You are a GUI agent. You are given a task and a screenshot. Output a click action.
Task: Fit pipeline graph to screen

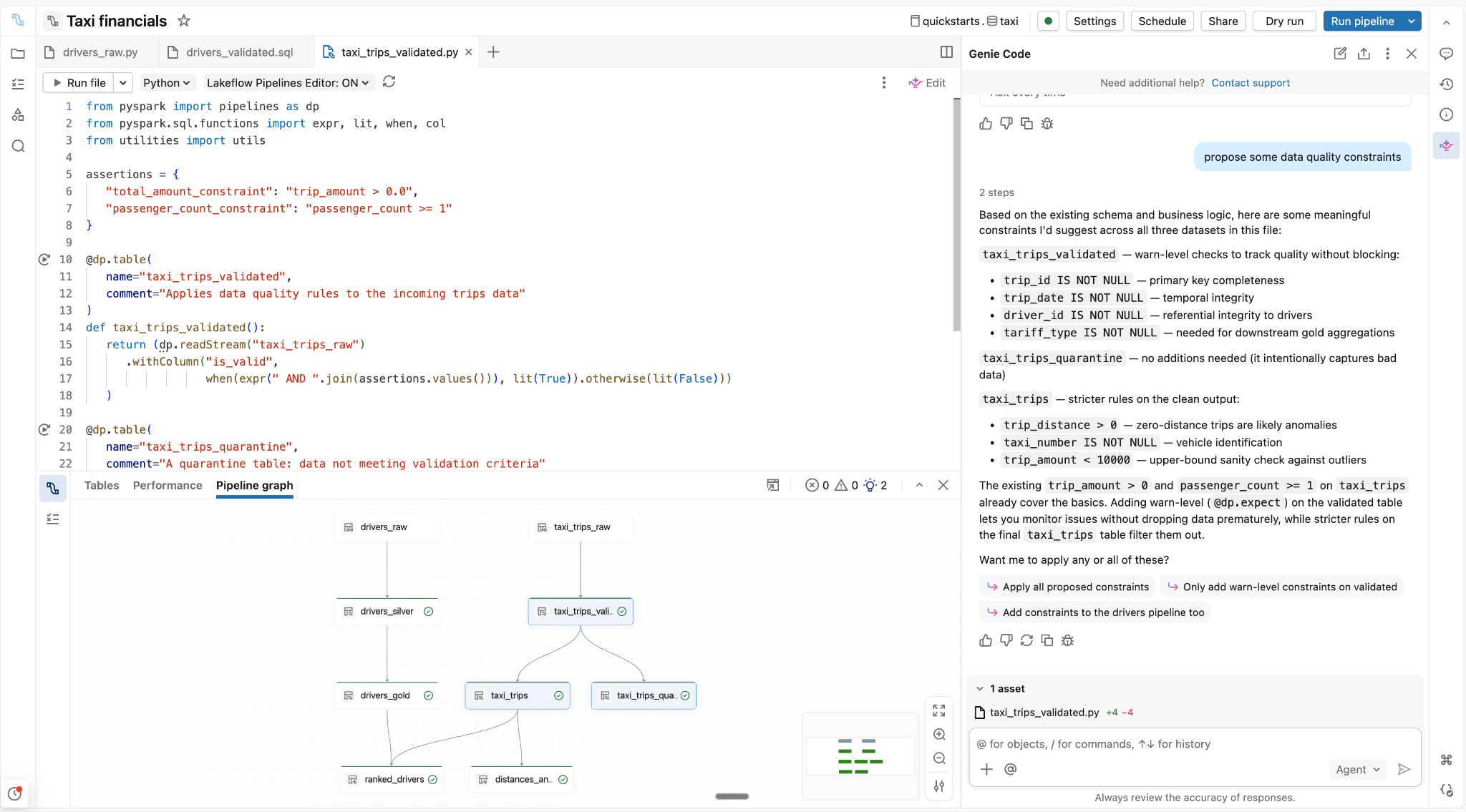[939, 710]
